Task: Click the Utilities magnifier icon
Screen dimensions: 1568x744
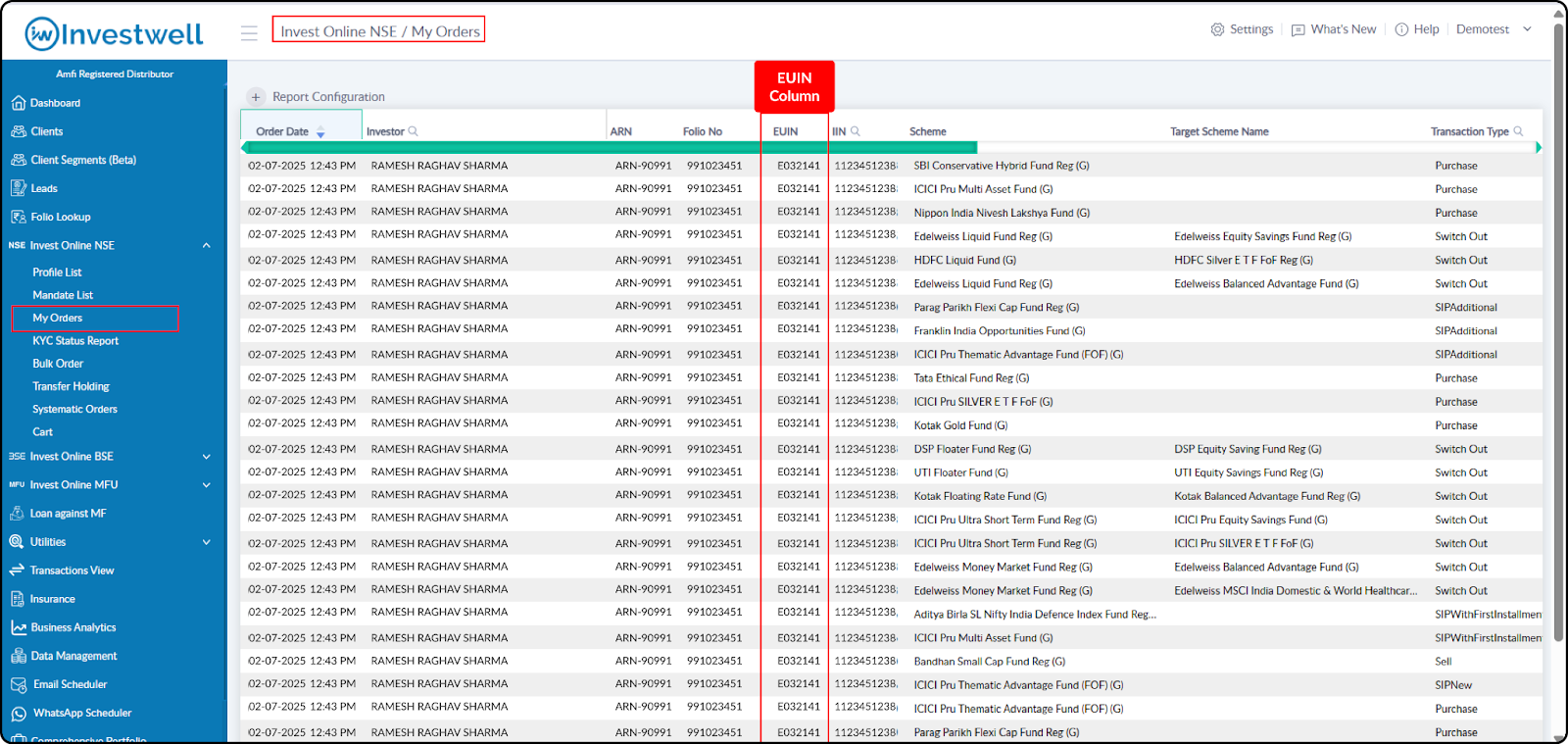Action: (x=17, y=542)
